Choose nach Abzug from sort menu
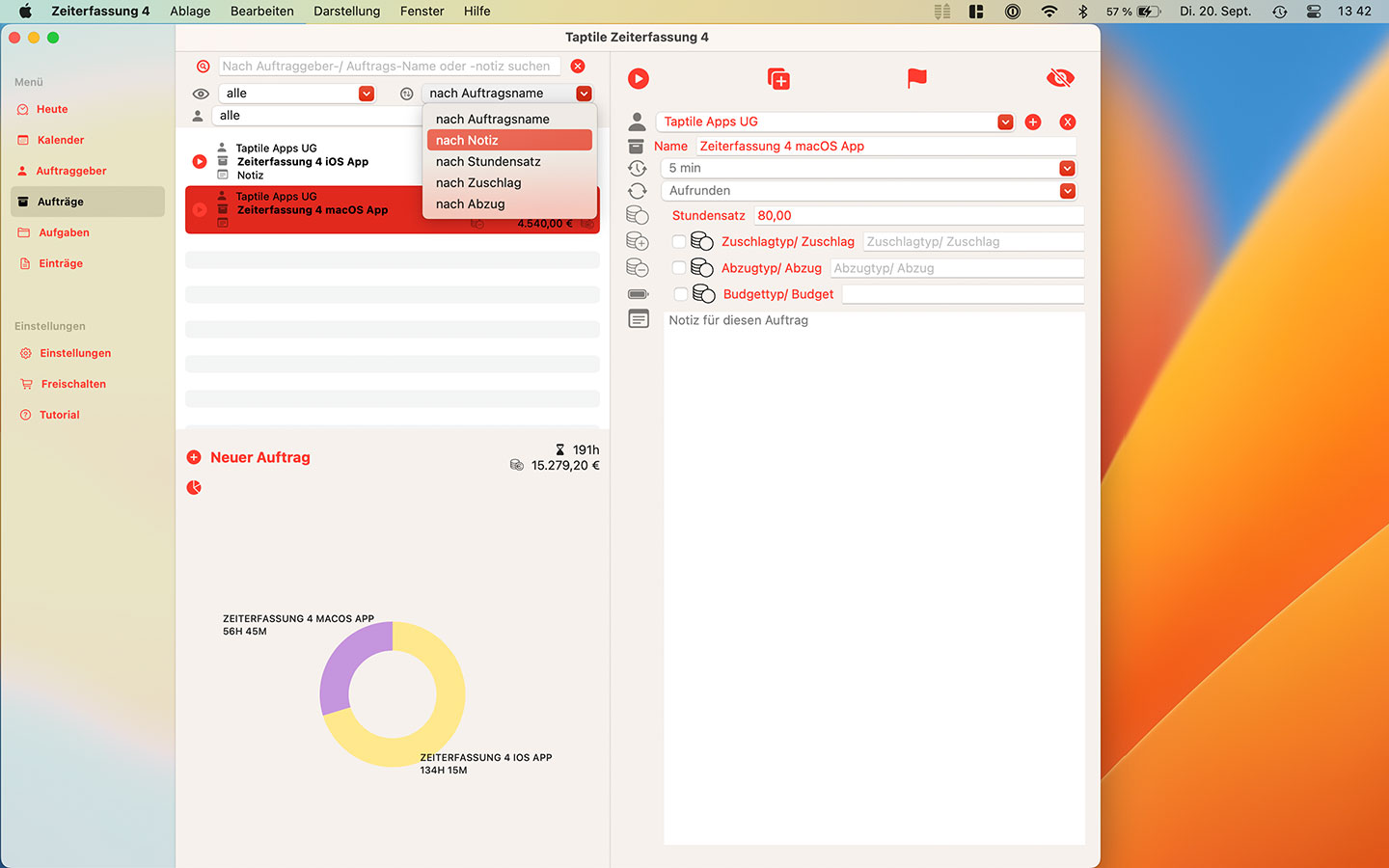This screenshot has height=868, width=1389. [x=509, y=203]
